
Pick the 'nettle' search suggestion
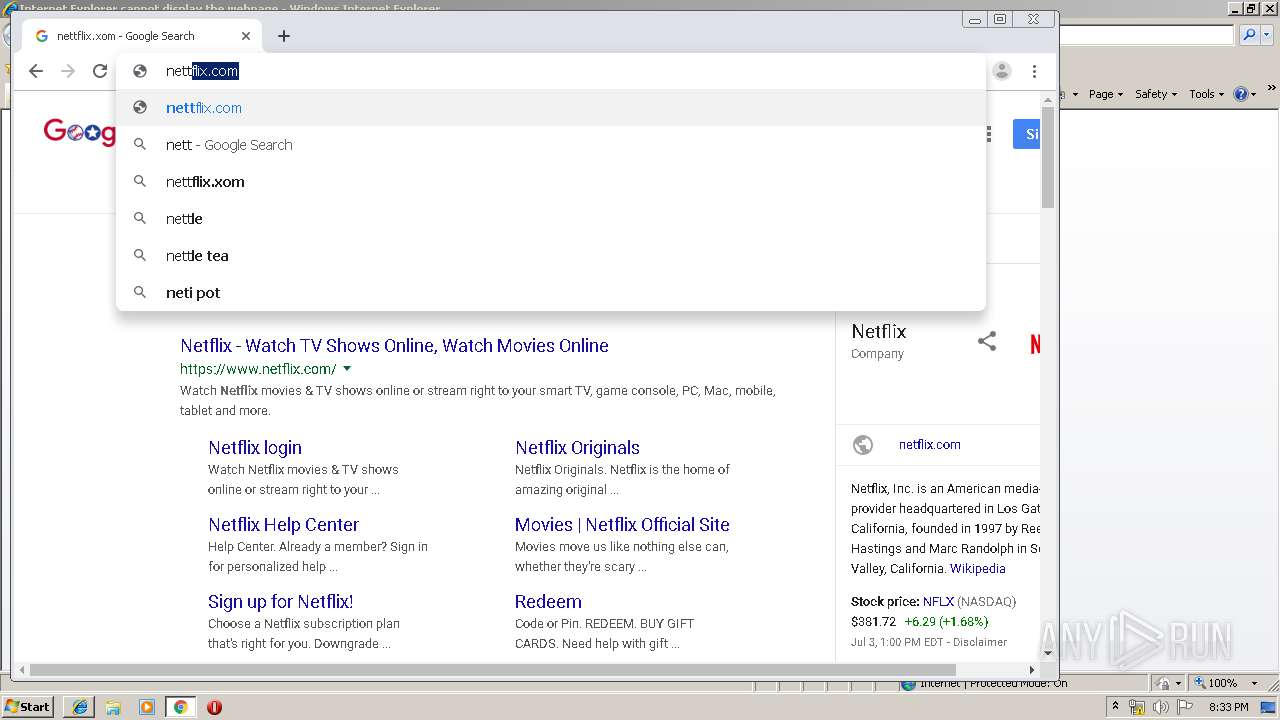click(551, 219)
